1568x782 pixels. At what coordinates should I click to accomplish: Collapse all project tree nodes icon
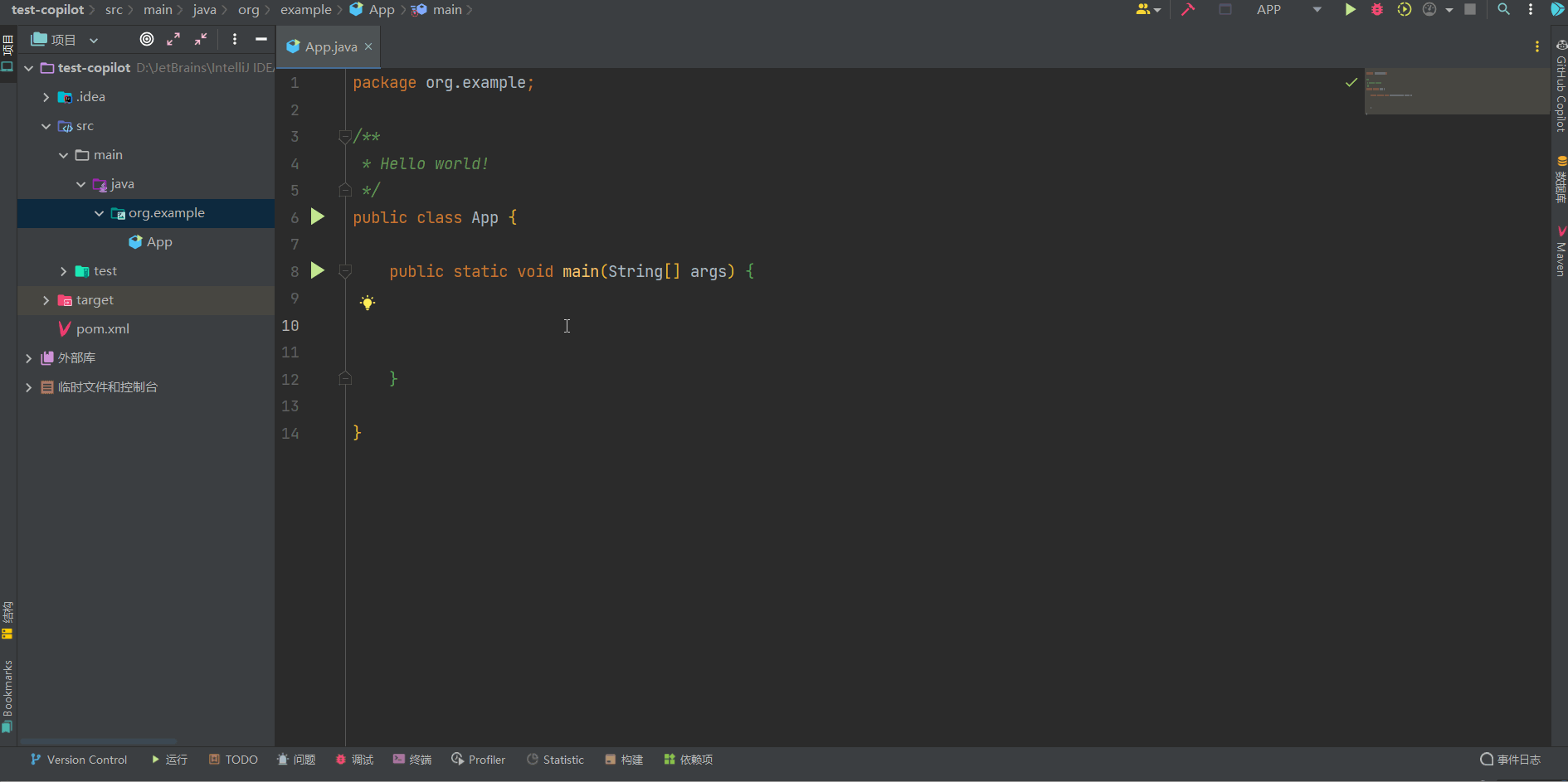pos(201,39)
